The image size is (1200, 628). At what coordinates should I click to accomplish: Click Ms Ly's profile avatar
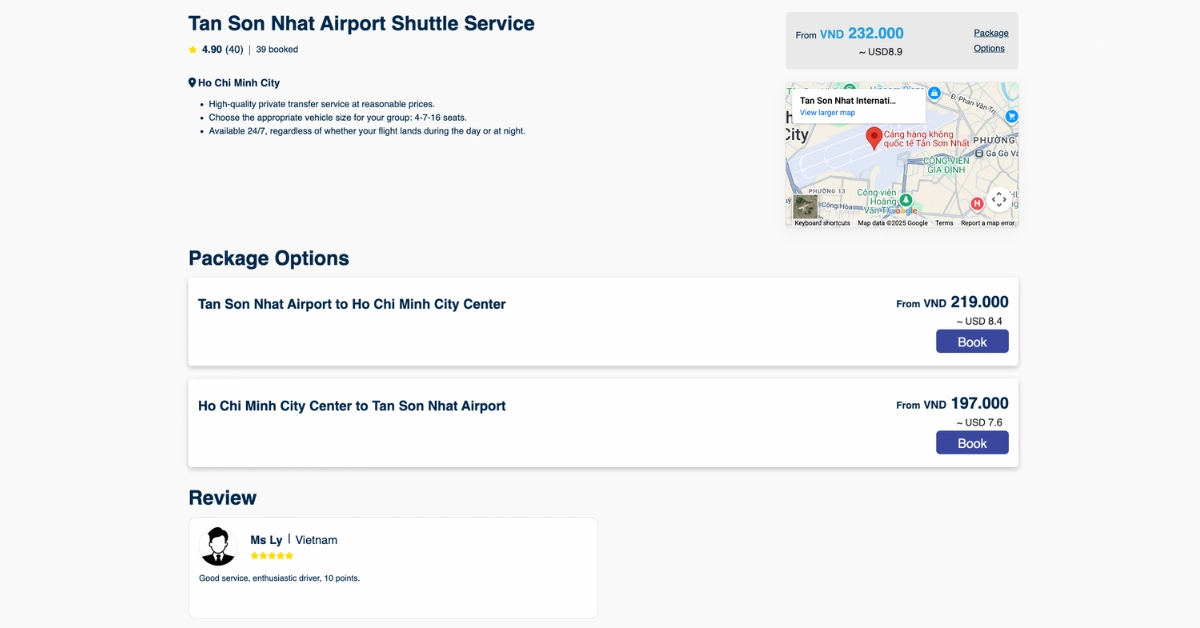219,544
